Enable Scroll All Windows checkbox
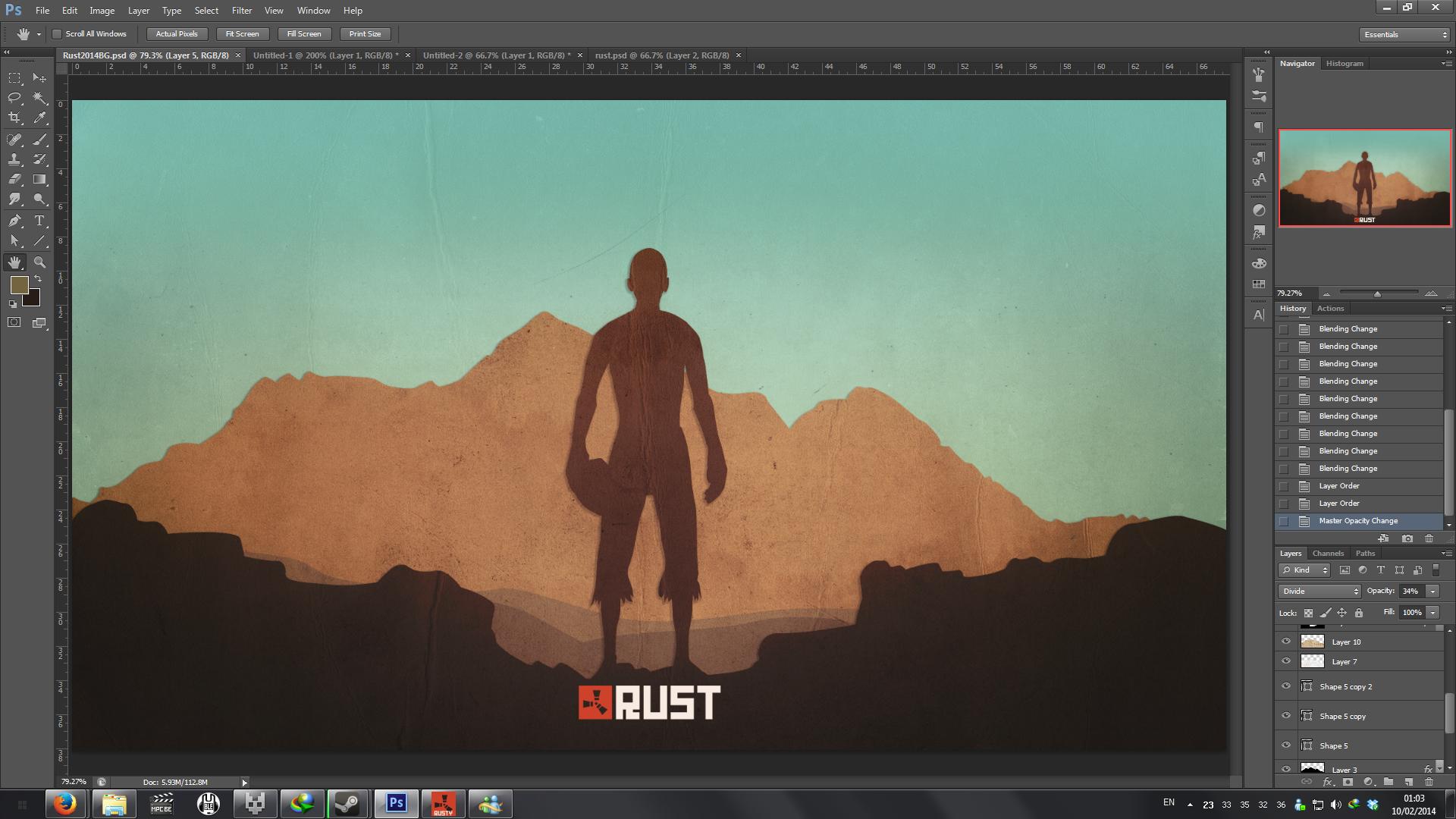1456x819 pixels. [57, 34]
